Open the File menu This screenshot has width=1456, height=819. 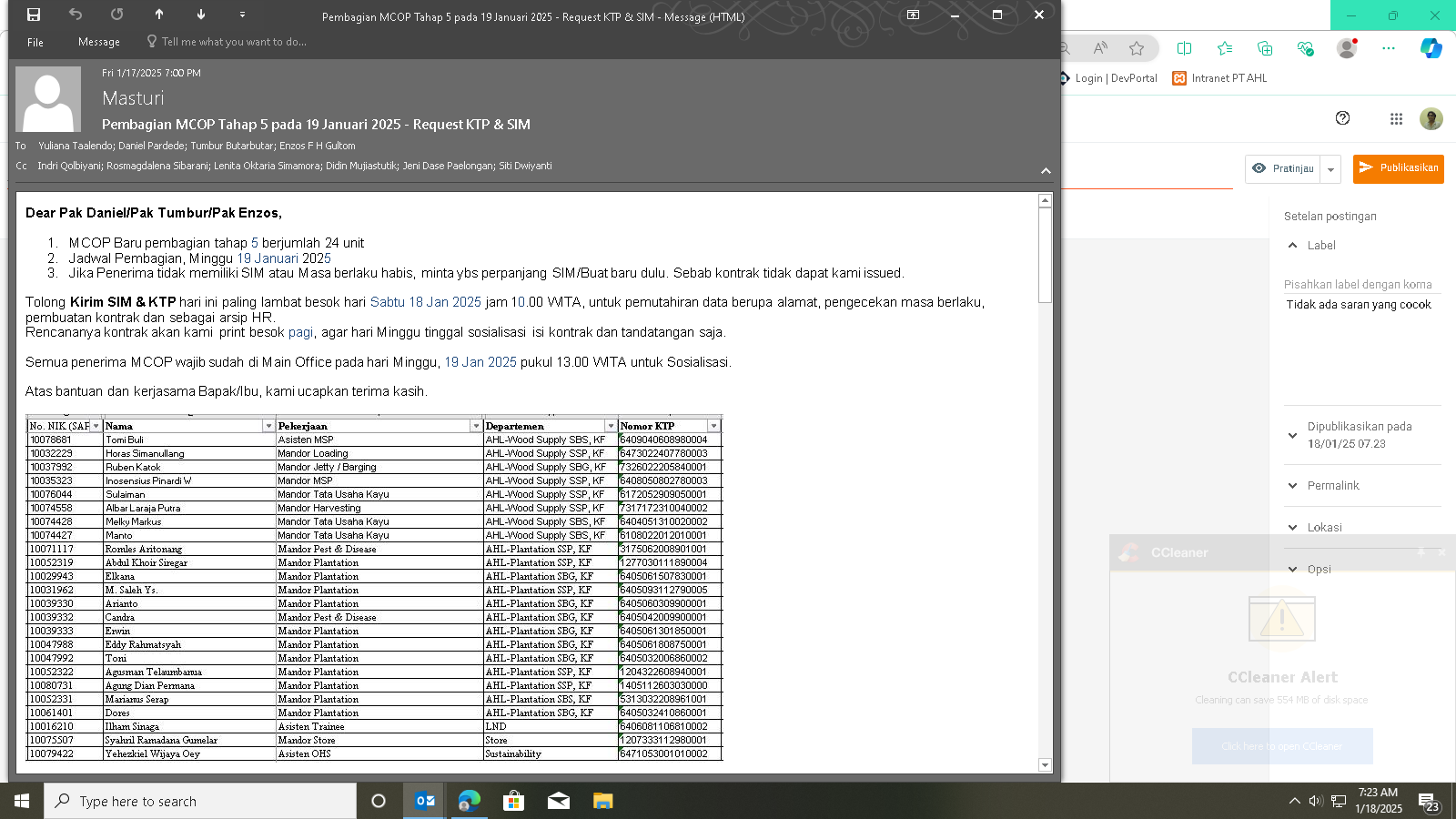coord(35,42)
